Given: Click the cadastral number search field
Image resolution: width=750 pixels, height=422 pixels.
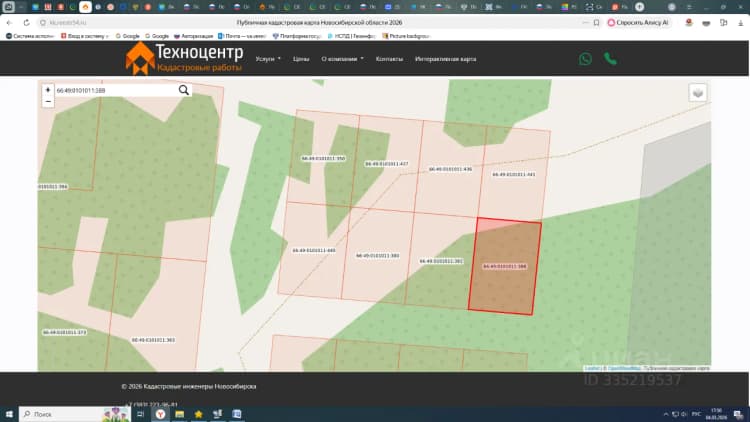Looking at the screenshot, I should point(116,90).
